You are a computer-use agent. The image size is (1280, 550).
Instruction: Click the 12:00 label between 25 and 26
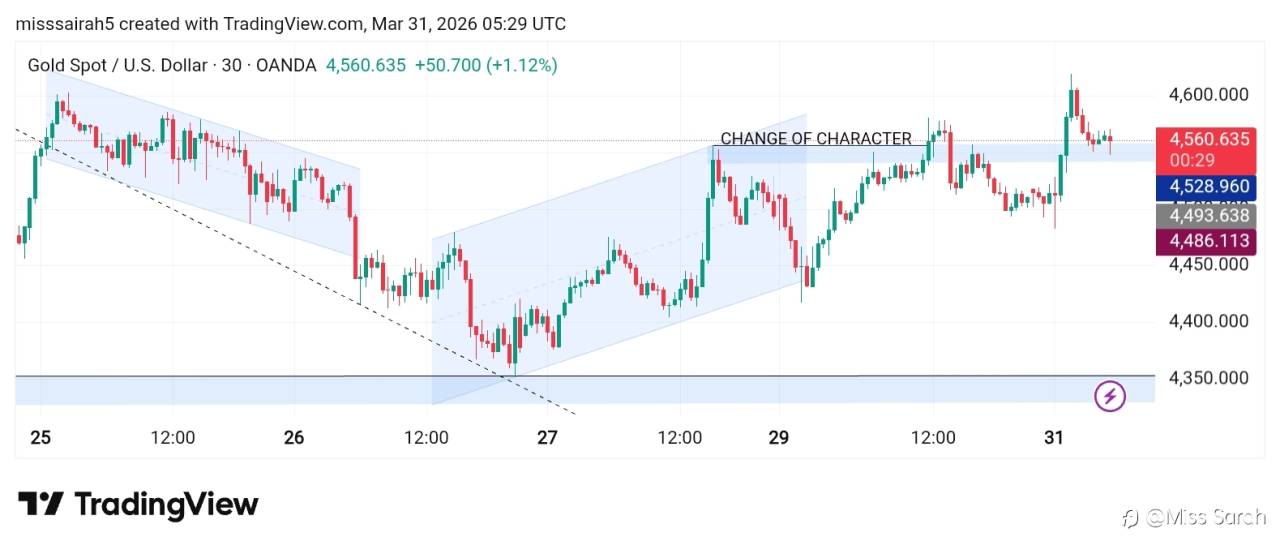[172, 437]
